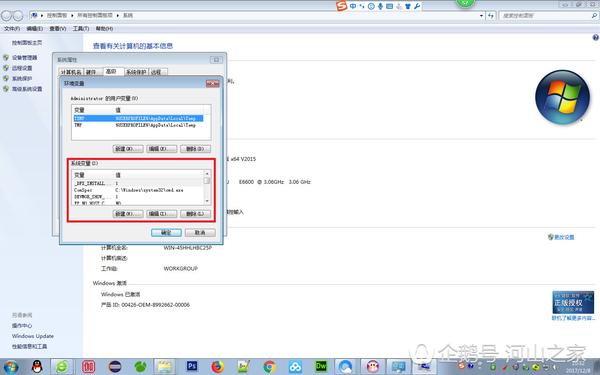The height and width of the screenshot is (375, 600).
Task: Open the red square app in taskbar
Action: [x=88, y=367]
